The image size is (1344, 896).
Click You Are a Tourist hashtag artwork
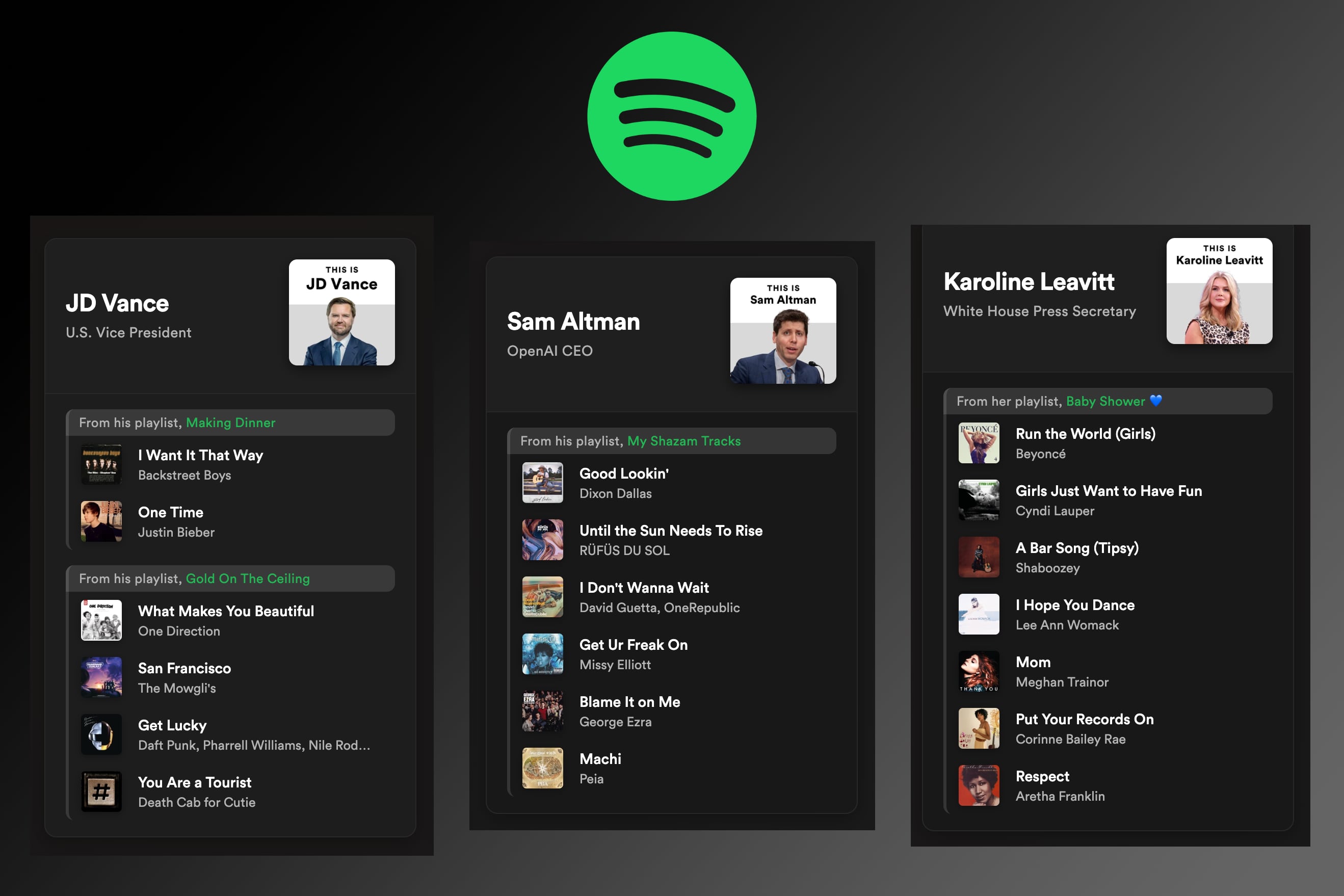tap(101, 792)
